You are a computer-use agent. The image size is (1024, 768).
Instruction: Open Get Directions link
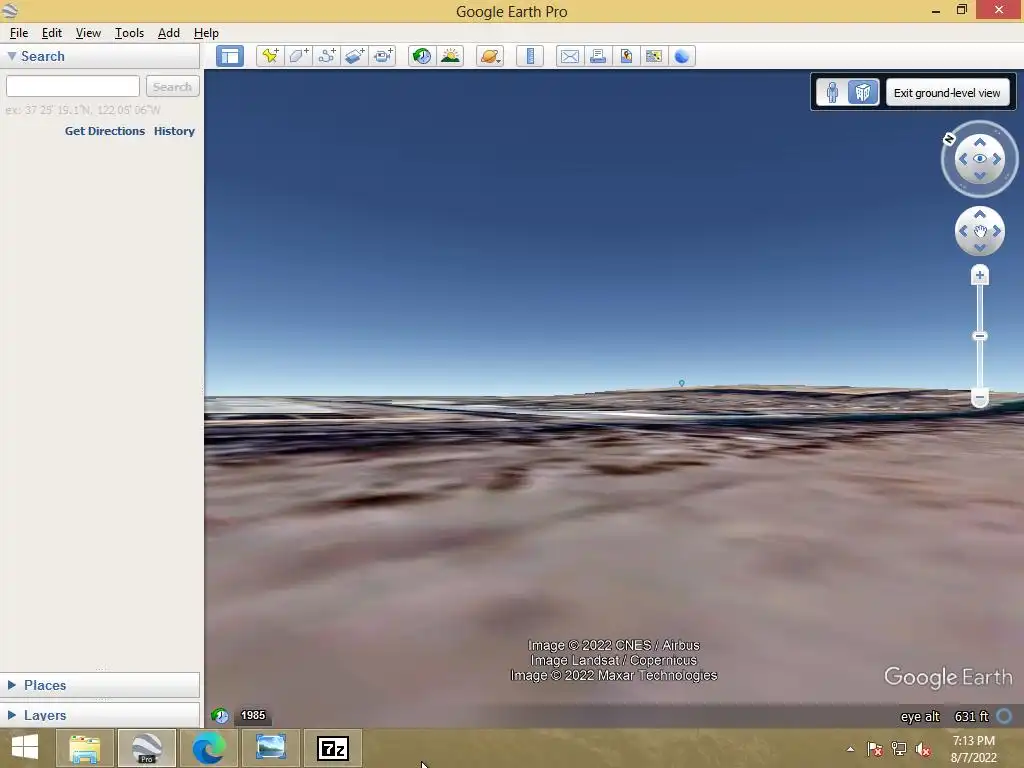pyautogui.click(x=104, y=131)
